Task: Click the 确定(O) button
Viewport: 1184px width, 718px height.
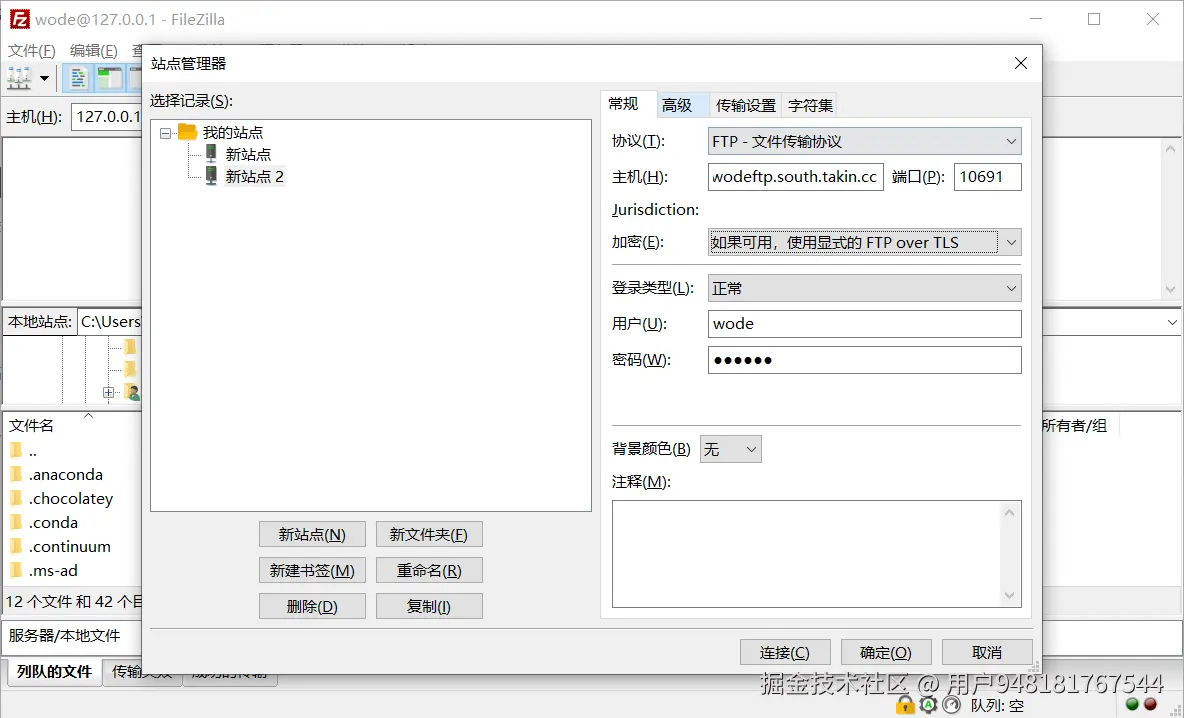Action: [886, 652]
